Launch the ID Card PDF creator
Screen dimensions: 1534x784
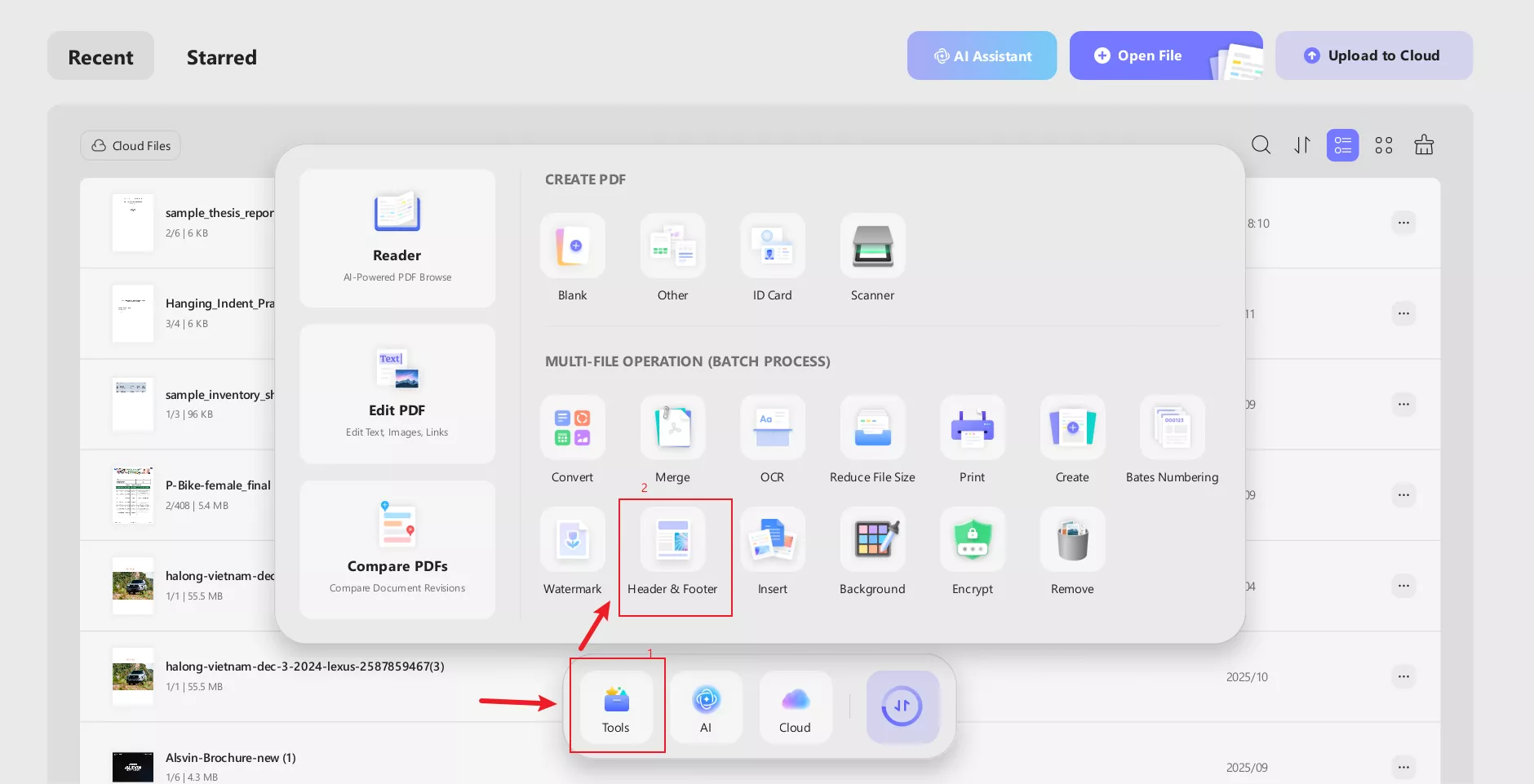click(771, 246)
